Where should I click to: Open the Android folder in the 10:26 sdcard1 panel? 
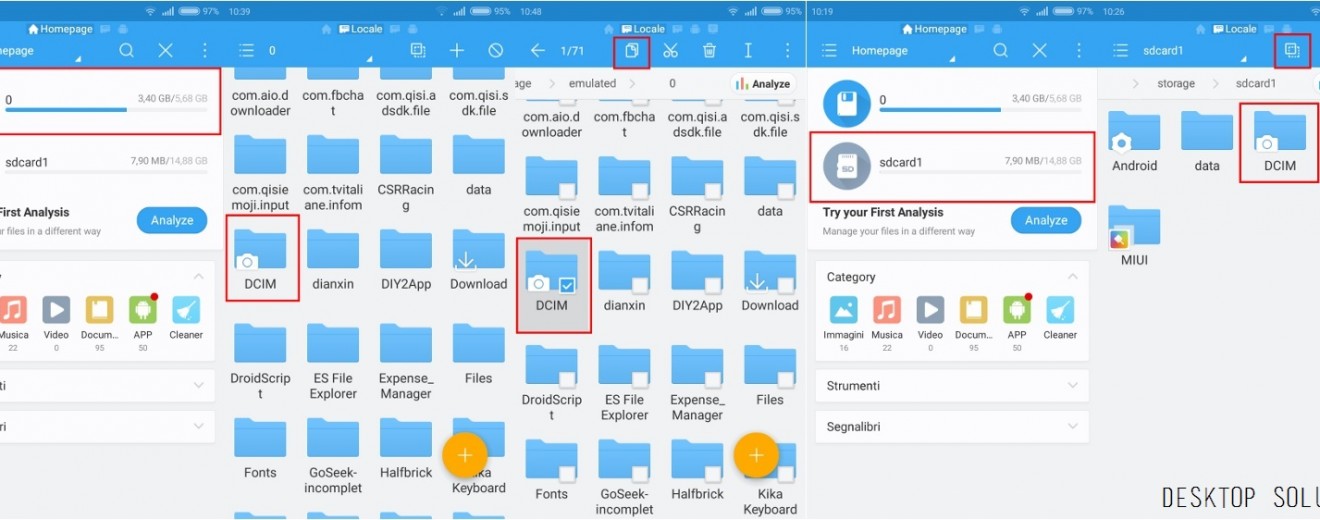[x=1134, y=142]
